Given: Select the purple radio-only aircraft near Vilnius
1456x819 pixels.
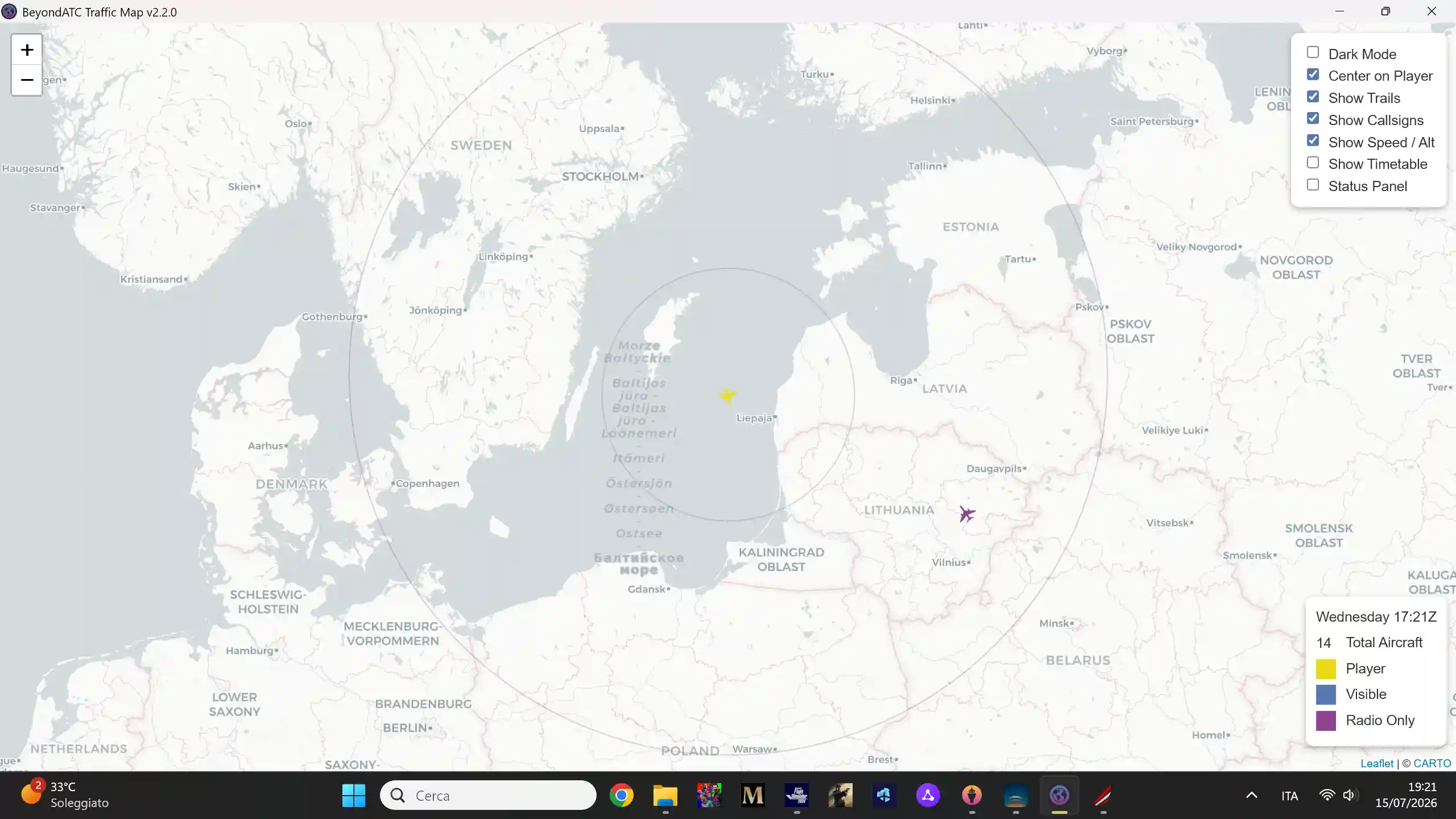Looking at the screenshot, I should pyautogui.click(x=967, y=514).
